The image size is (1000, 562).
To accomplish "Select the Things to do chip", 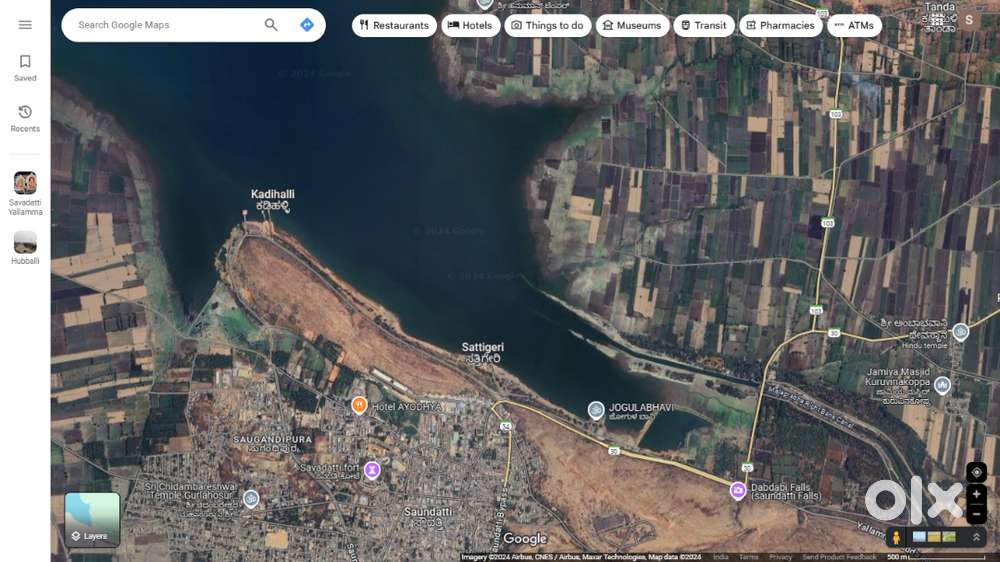I will tap(547, 25).
